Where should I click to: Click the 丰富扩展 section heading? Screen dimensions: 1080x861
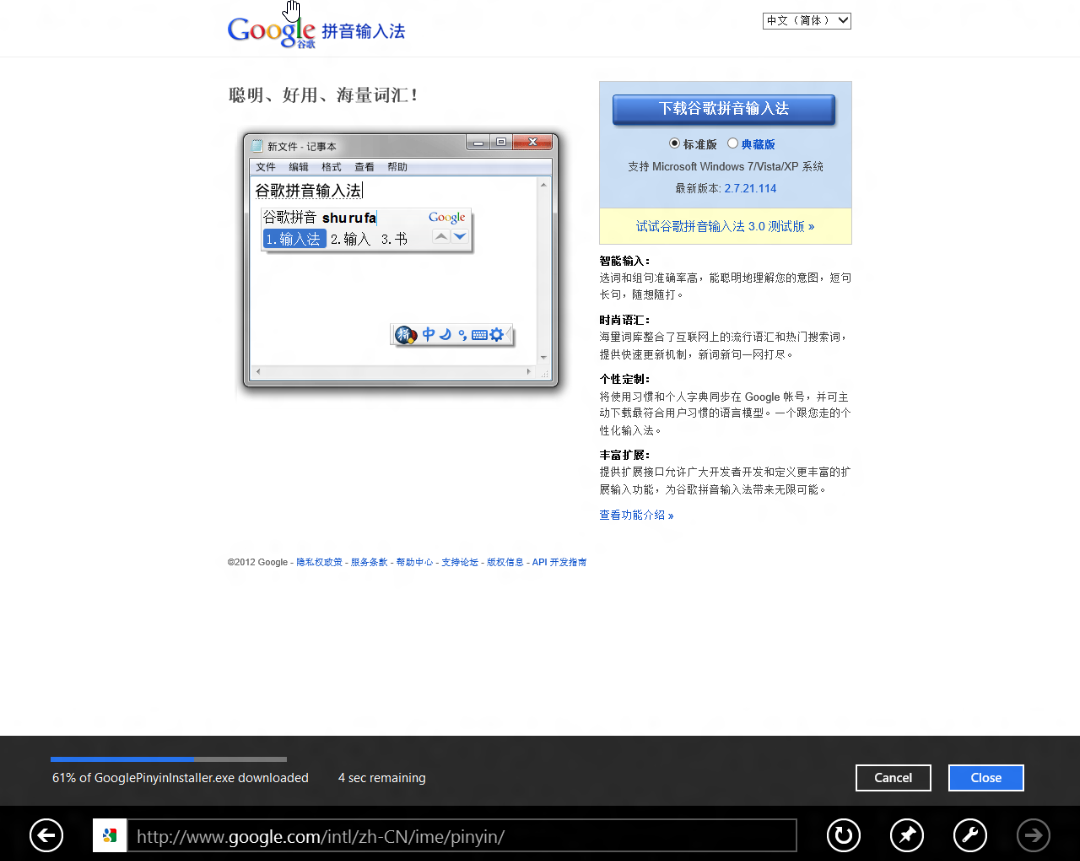click(x=624, y=455)
